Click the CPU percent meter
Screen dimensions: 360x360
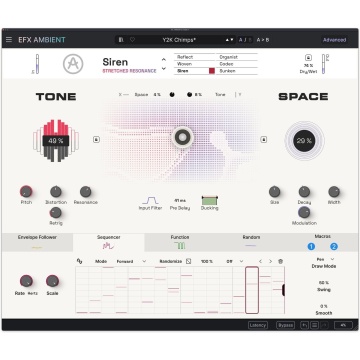[343, 325]
